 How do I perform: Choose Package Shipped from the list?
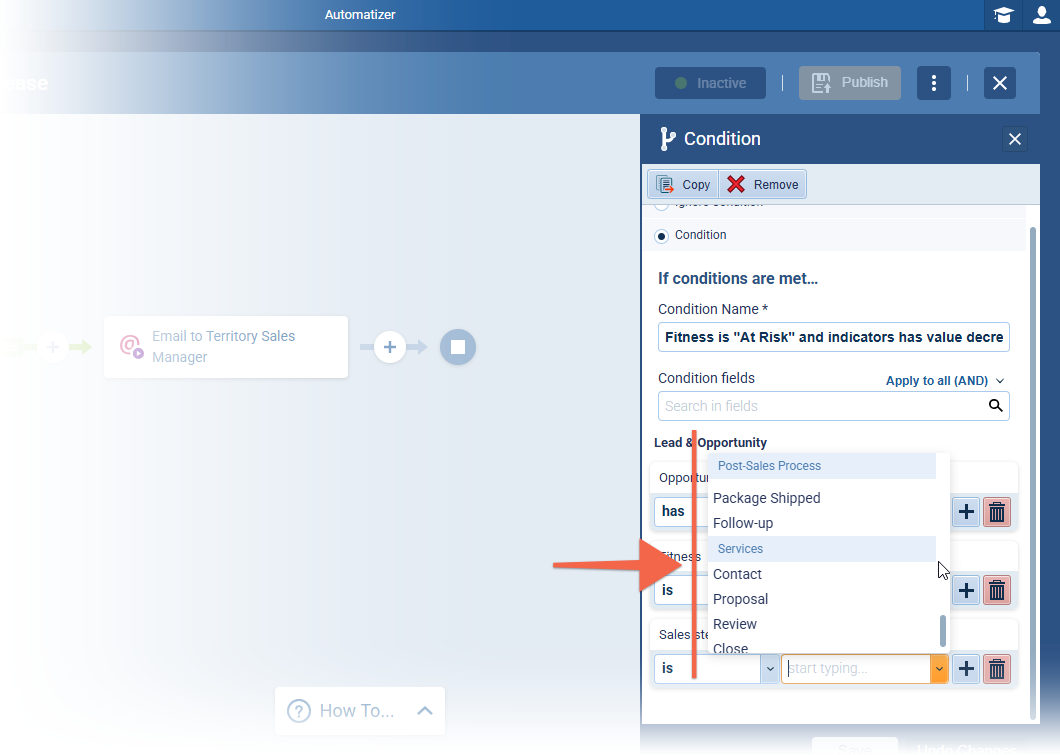766,498
